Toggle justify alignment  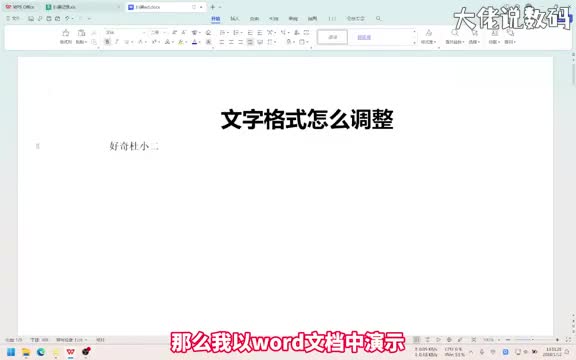coord(250,42)
